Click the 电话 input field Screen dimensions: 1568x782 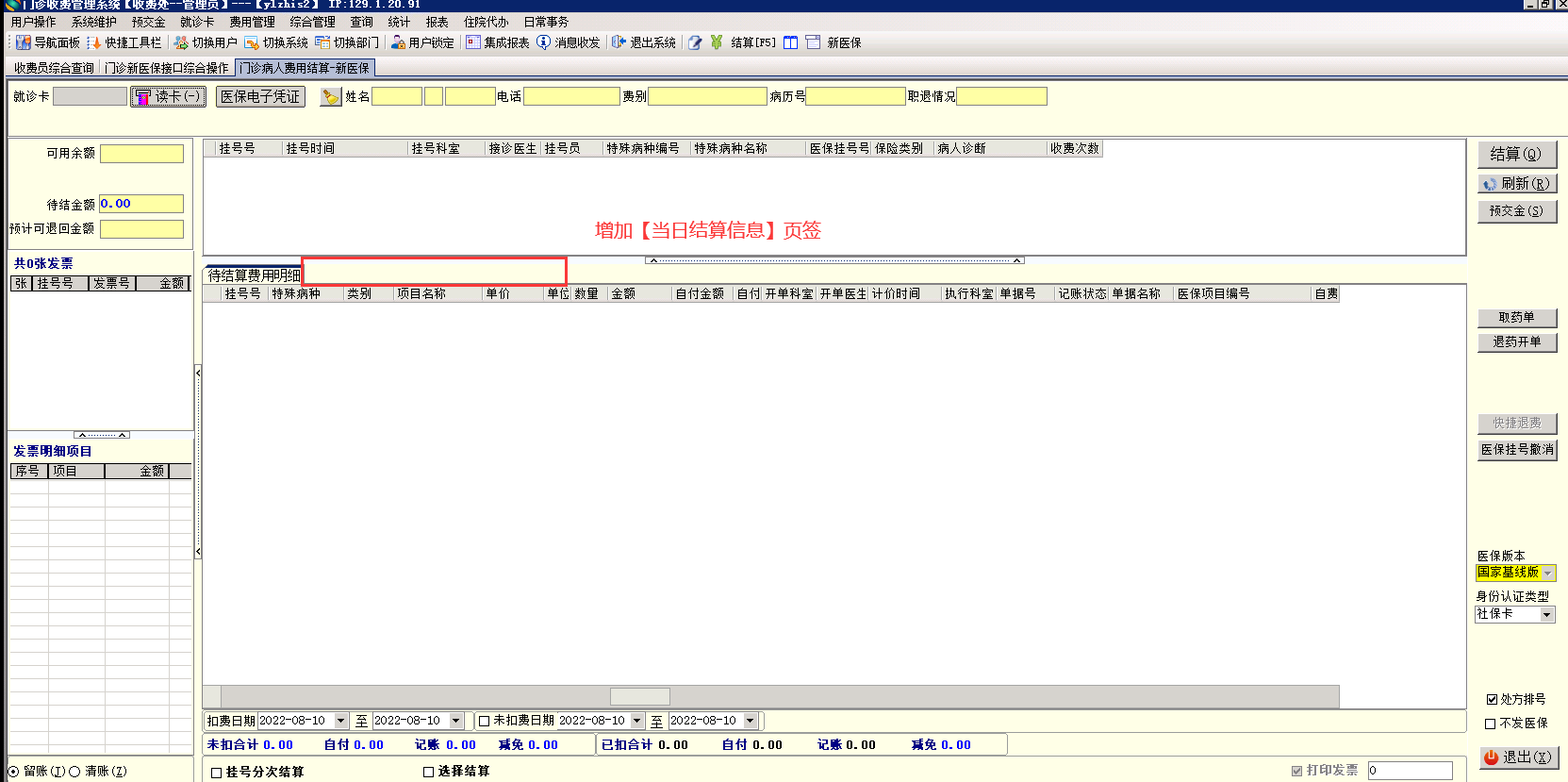(x=572, y=96)
